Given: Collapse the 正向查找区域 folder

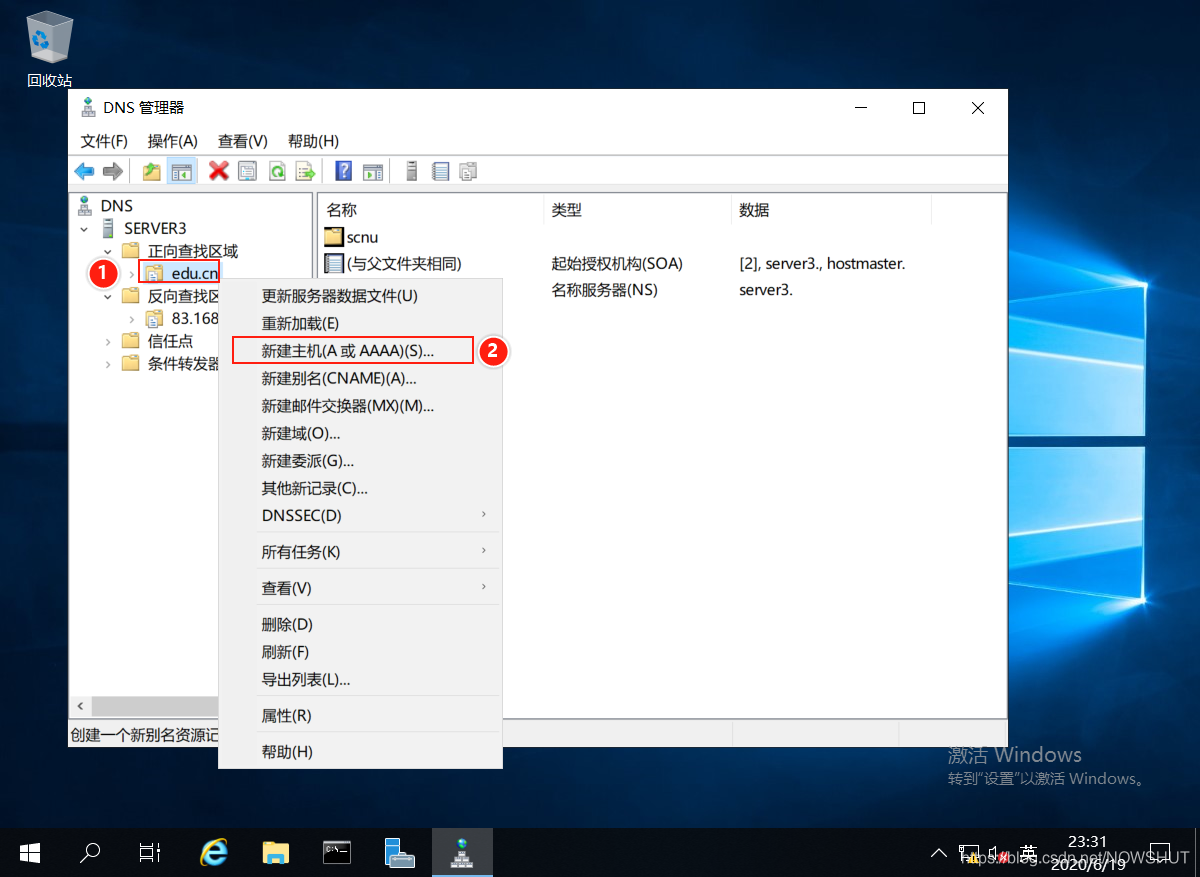Looking at the screenshot, I should 107,250.
